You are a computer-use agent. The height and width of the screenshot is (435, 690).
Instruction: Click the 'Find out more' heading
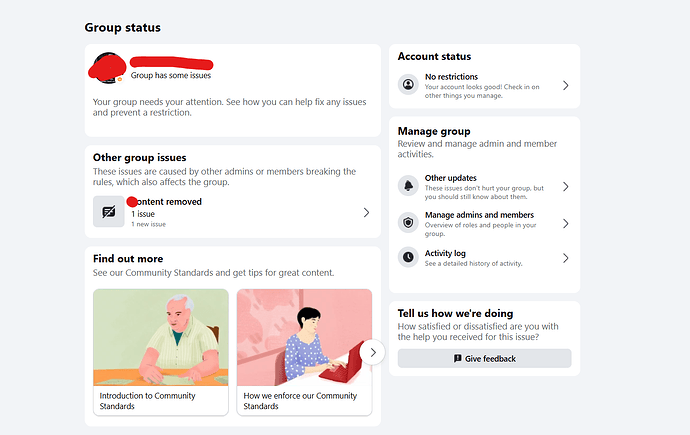(x=128, y=259)
